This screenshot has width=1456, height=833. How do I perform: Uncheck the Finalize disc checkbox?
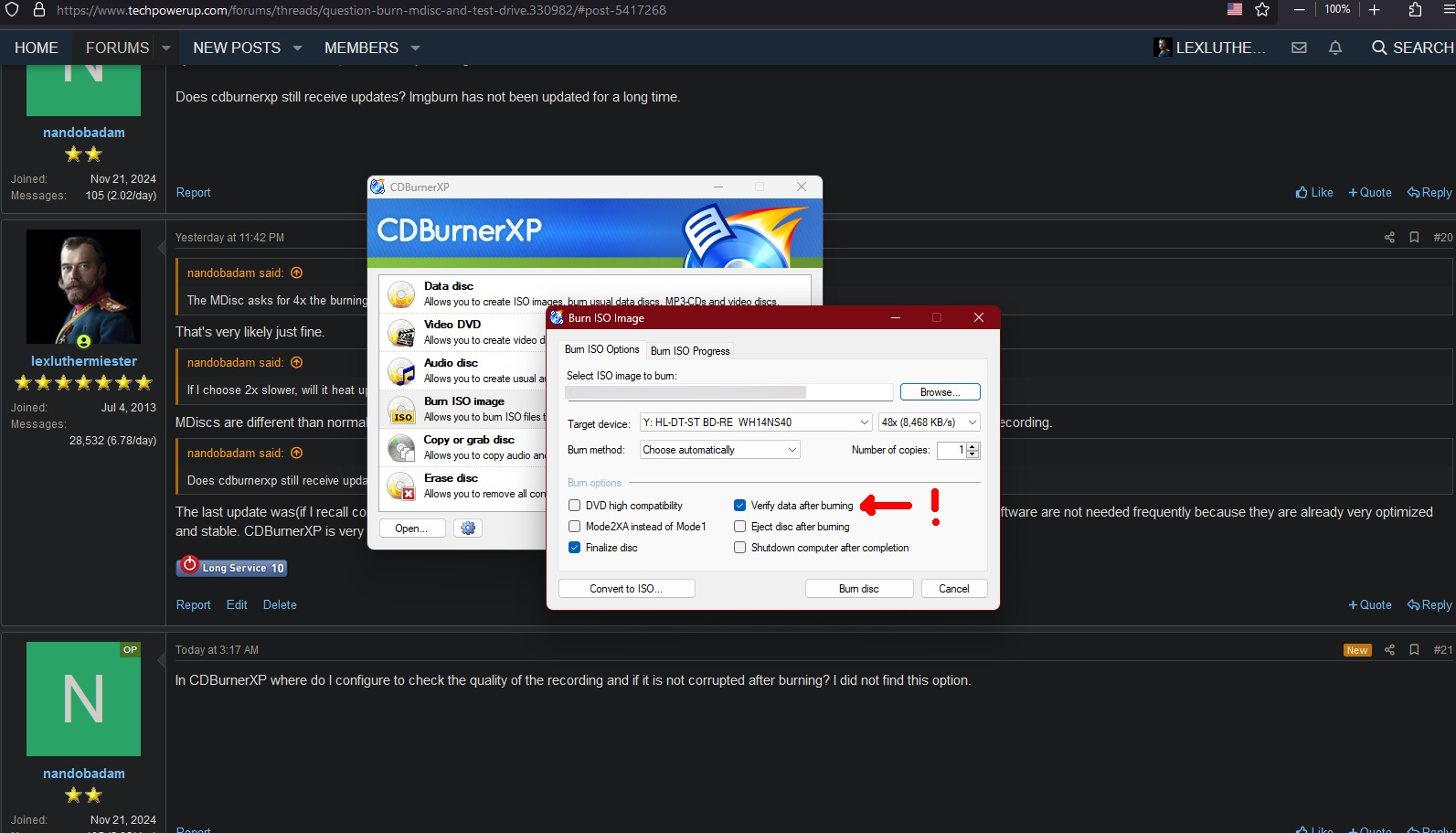click(574, 548)
